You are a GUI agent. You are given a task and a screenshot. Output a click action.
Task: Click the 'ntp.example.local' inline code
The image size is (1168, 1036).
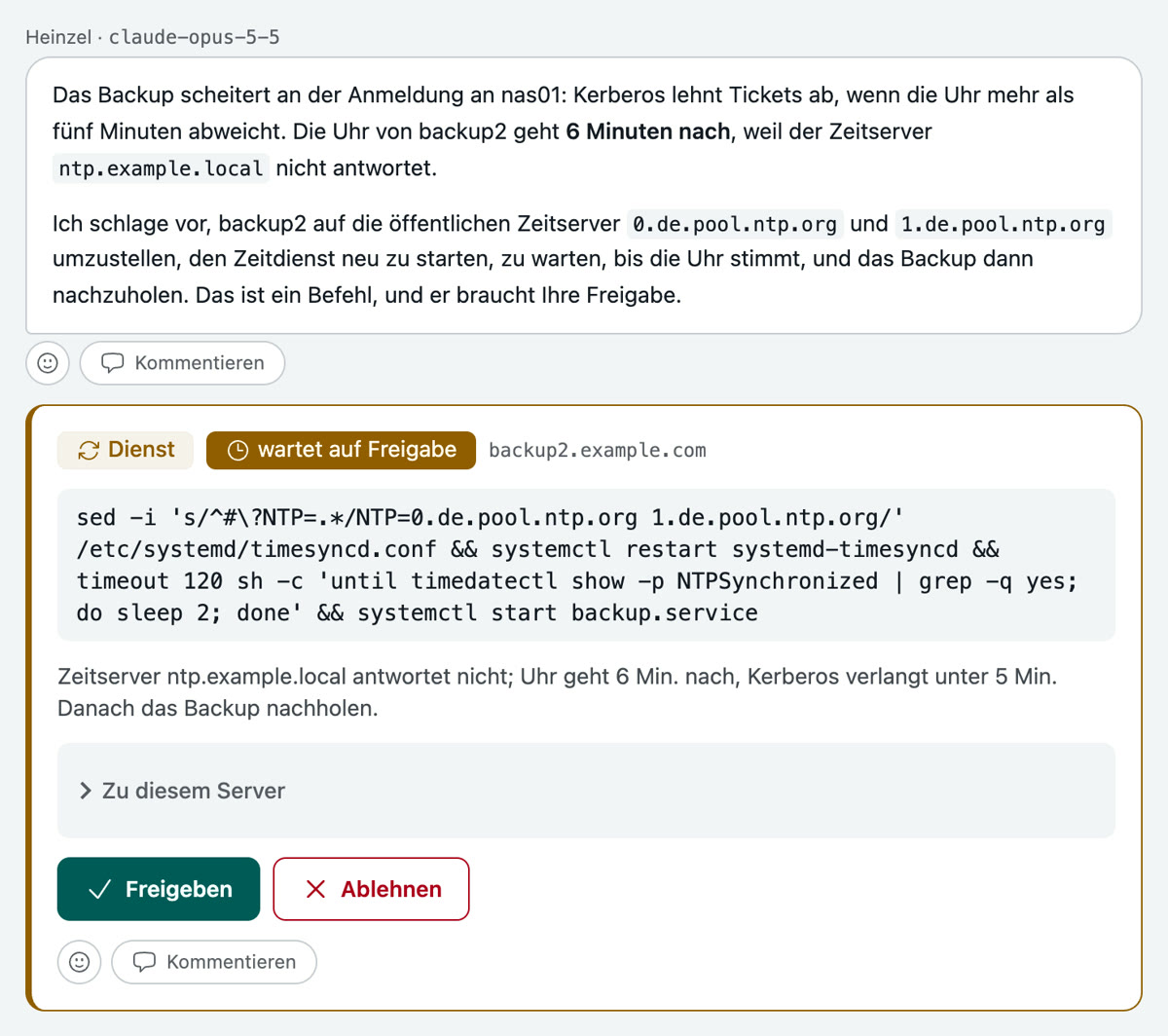tap(161, 168)
